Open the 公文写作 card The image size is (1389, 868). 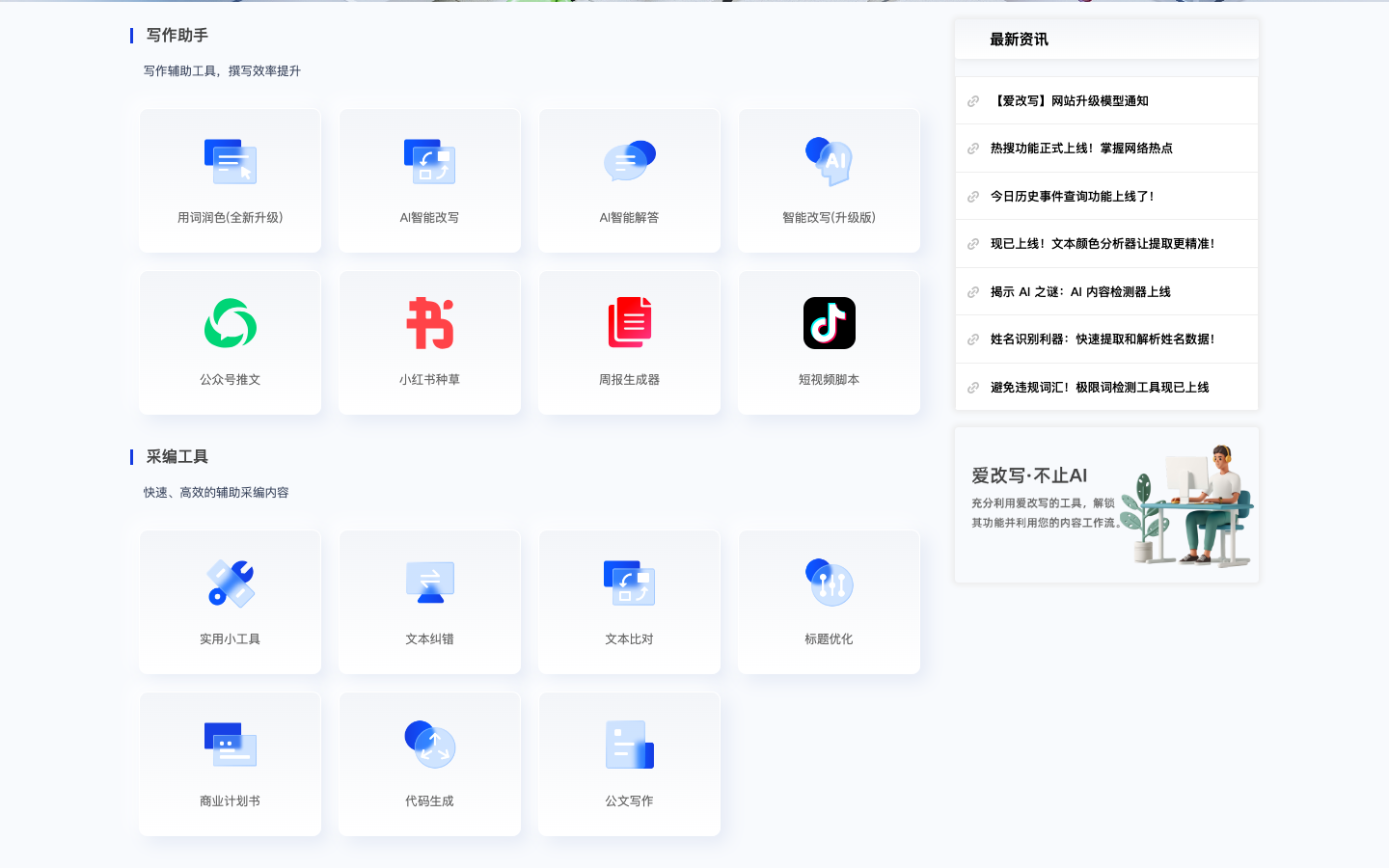(x=629, y=764)
